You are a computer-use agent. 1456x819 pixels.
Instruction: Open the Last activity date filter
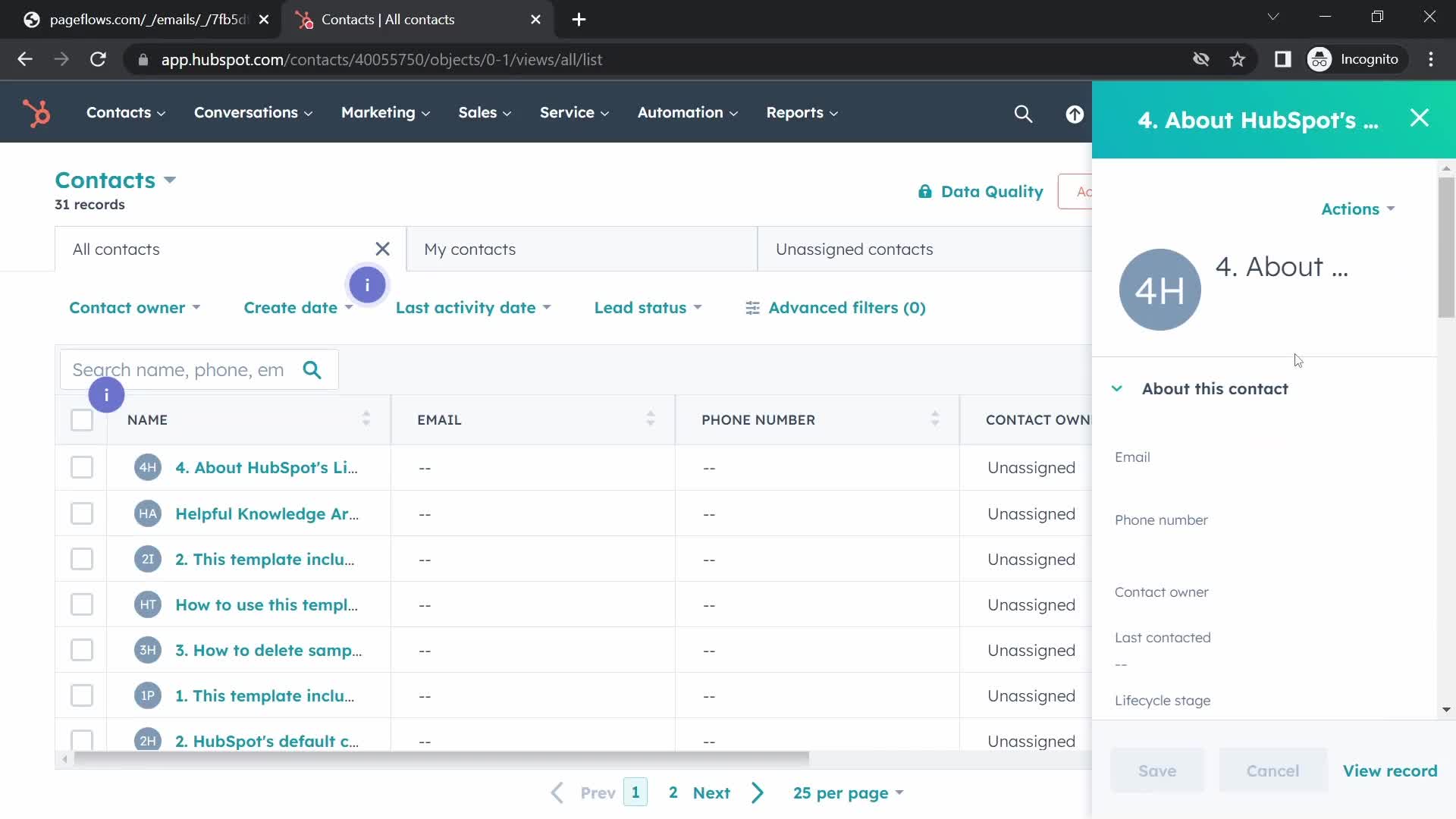tap(473, 308)
